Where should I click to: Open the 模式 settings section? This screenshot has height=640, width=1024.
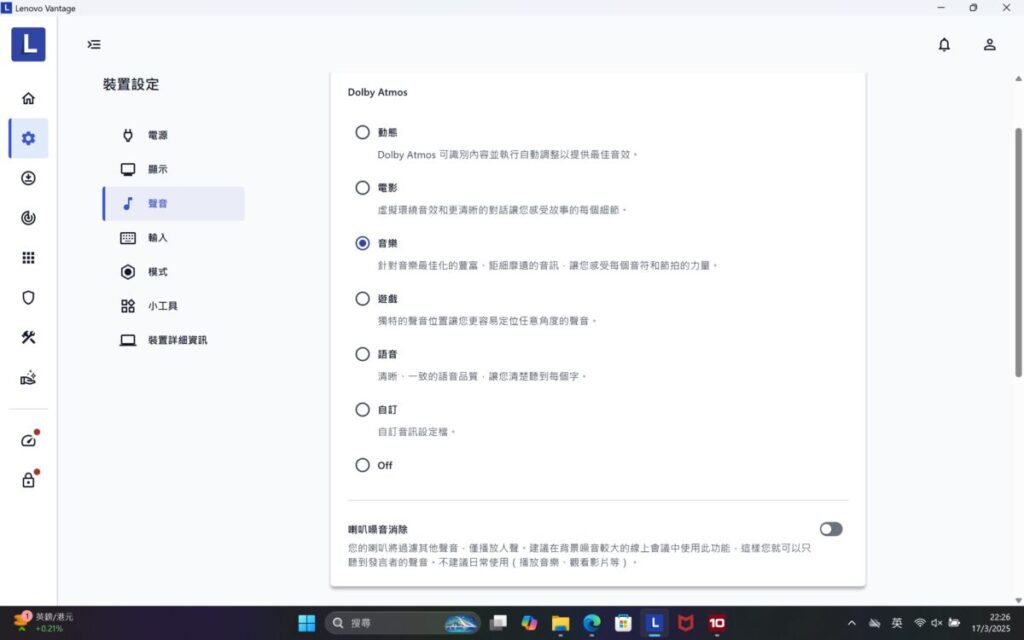[173, 272]
